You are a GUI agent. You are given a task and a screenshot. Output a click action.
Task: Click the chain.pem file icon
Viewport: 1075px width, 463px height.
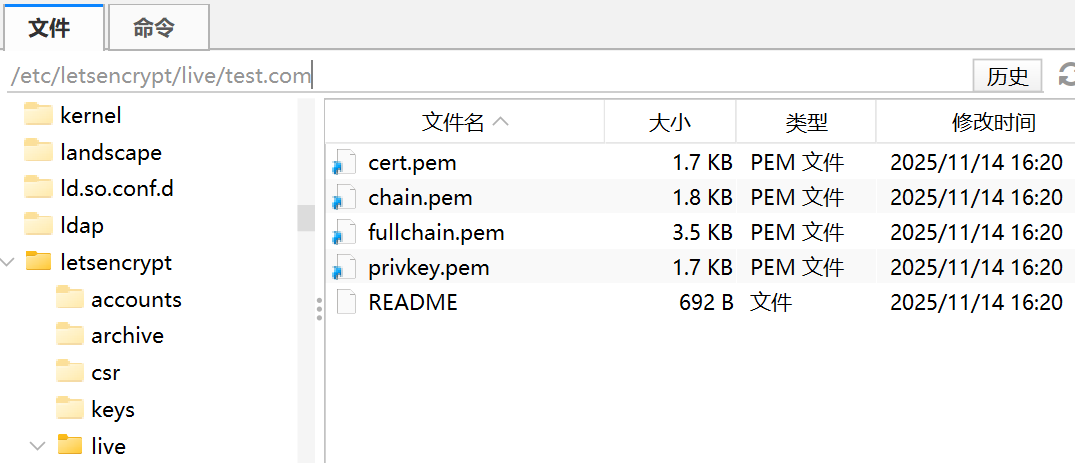point(345,197)
